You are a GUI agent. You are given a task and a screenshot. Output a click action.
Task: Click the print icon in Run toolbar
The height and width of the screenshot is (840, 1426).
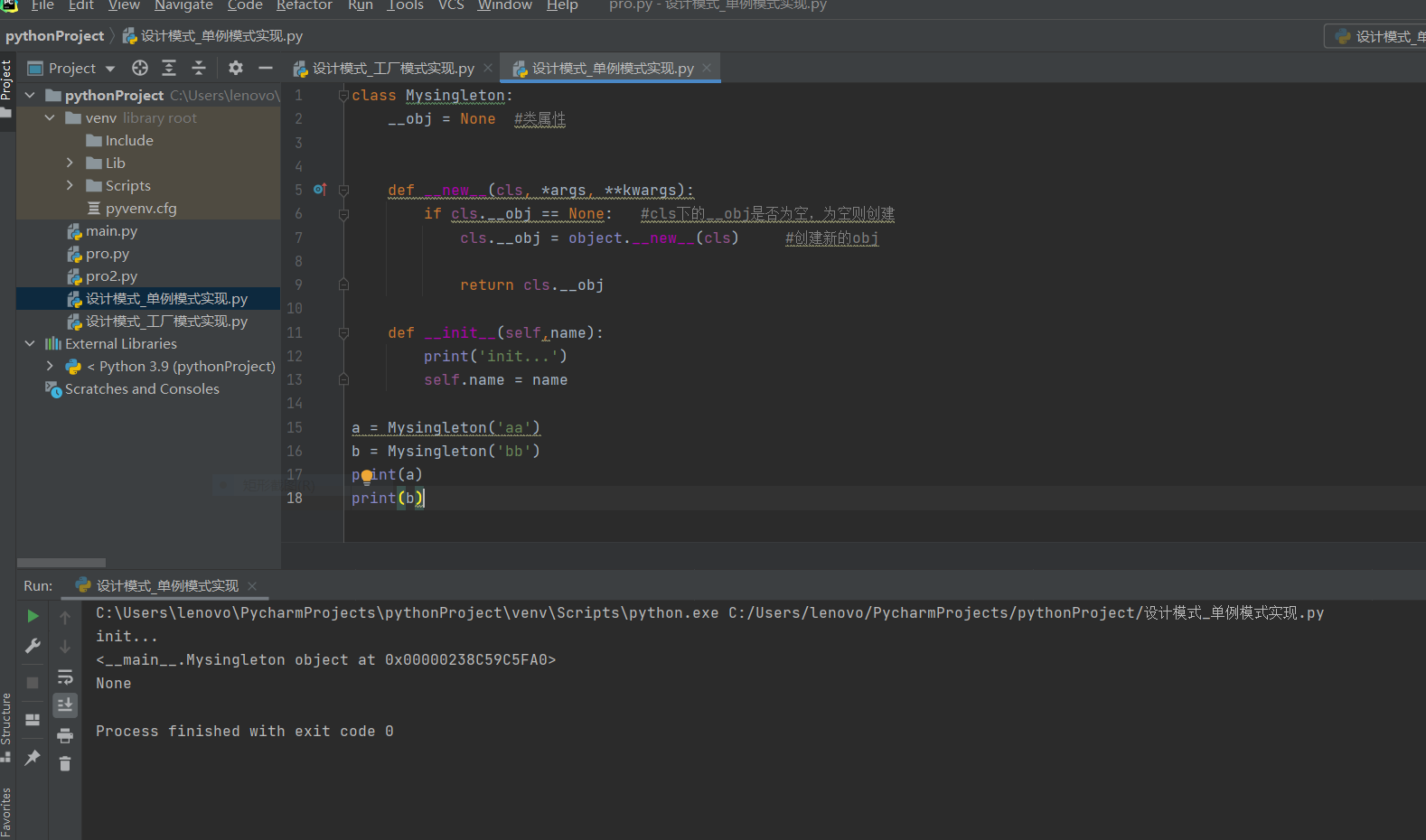pyautogui.click(x=65, y=735)
